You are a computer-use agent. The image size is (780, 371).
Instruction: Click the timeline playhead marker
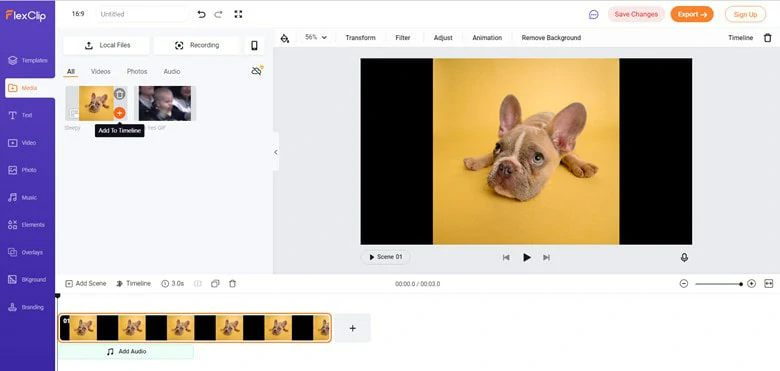click(57, 296)
